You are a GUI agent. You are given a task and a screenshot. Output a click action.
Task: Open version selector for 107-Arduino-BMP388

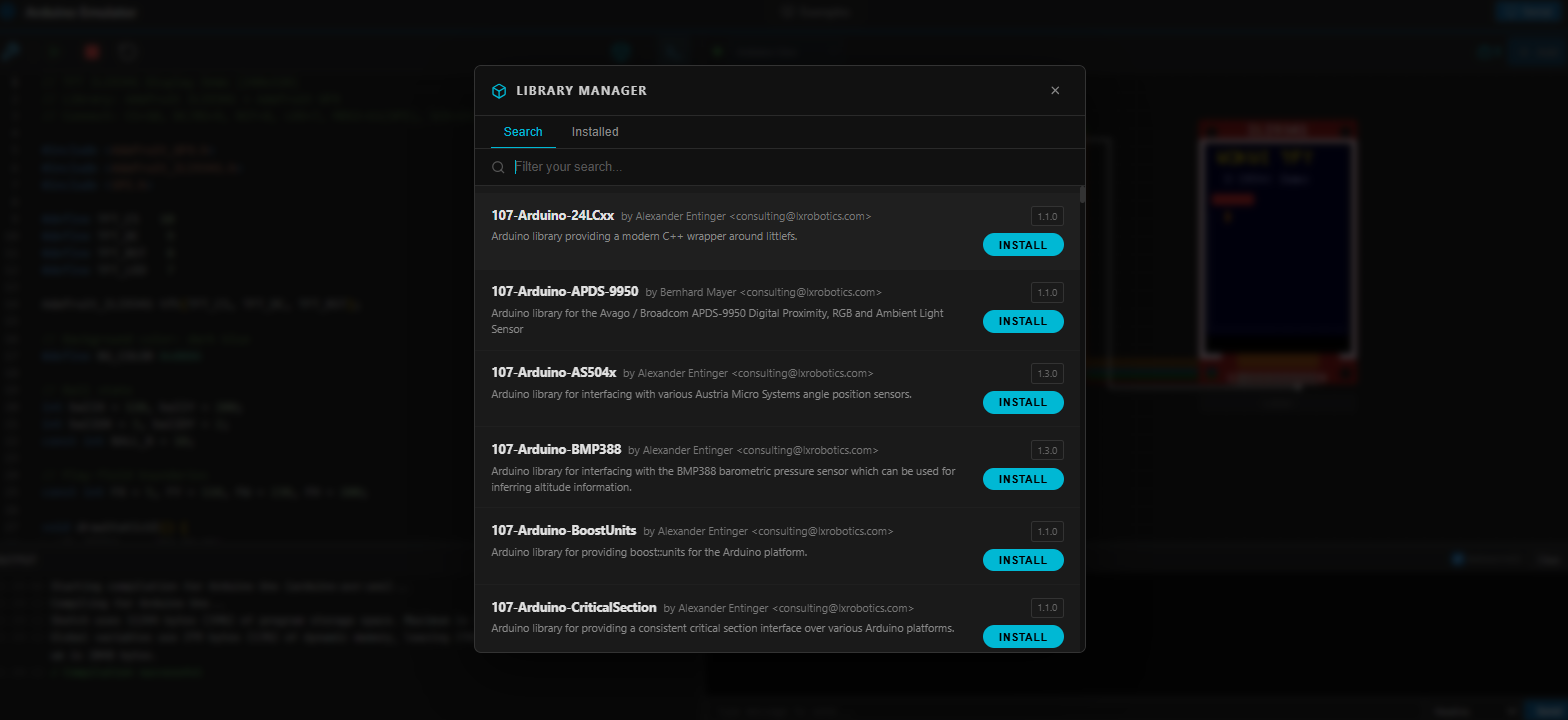pos(1047,450)
